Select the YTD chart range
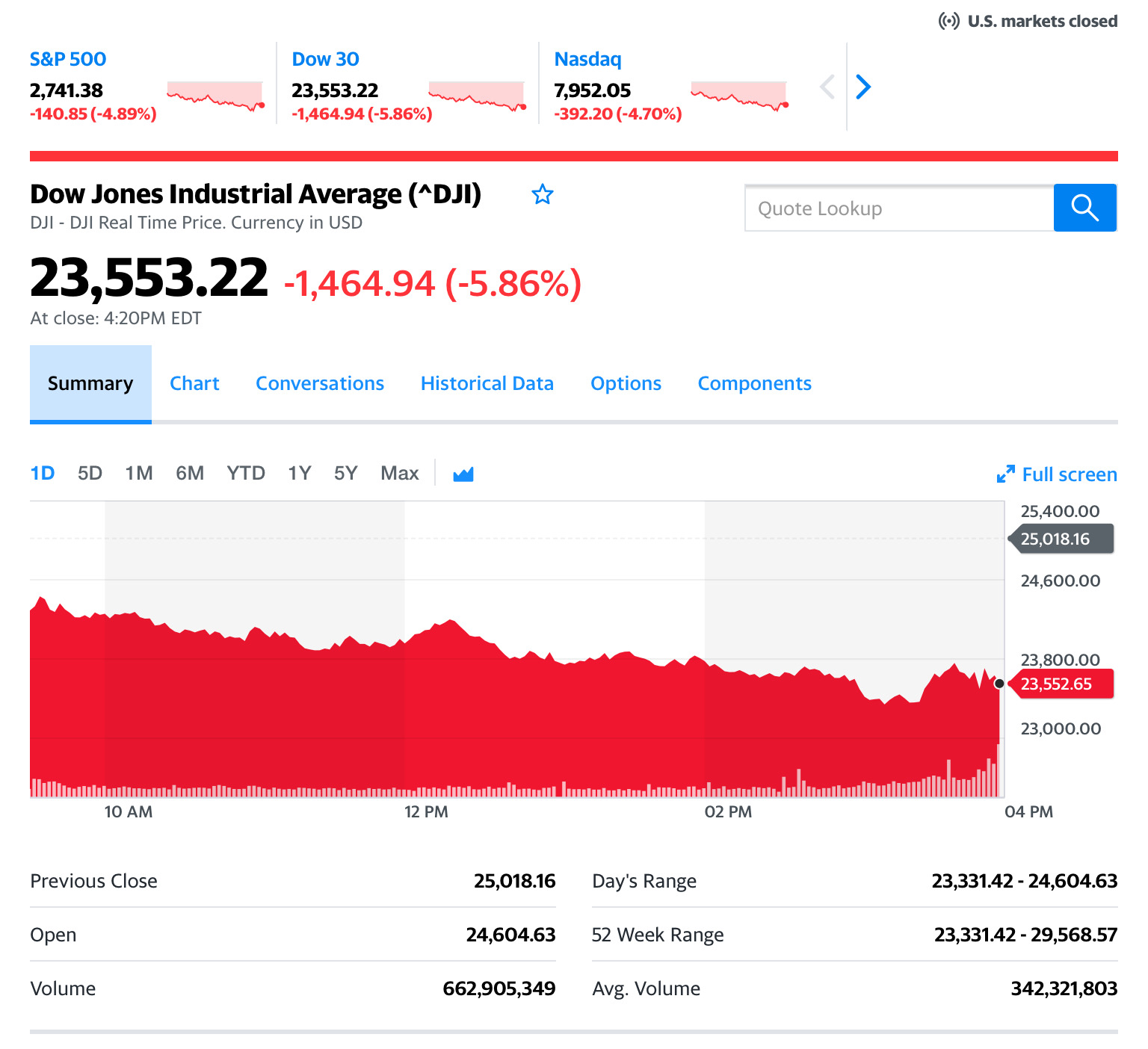This screenshot has height=1049, width=1148. click(246, 473)
